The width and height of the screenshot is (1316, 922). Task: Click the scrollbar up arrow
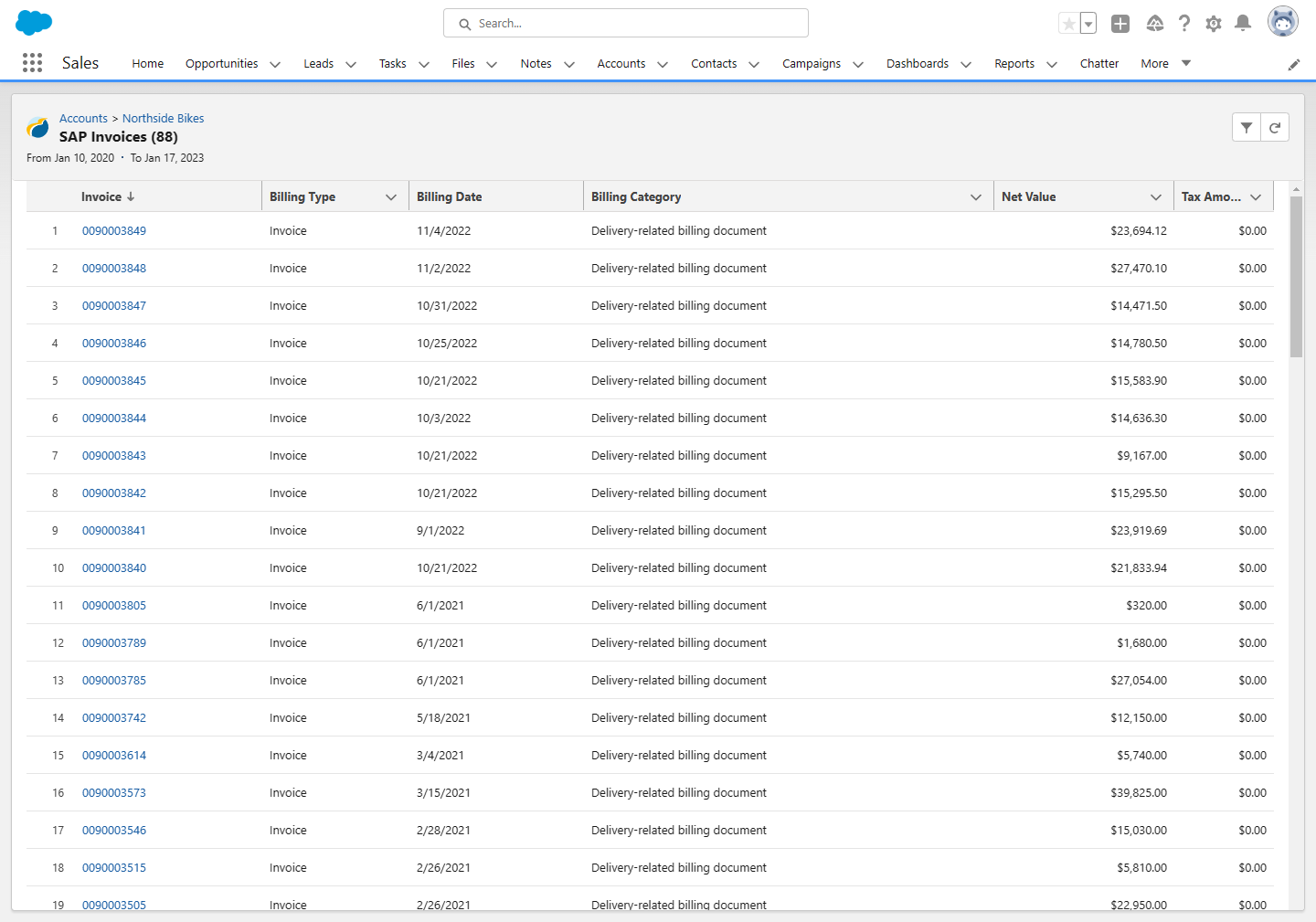tap(1296, 188)
